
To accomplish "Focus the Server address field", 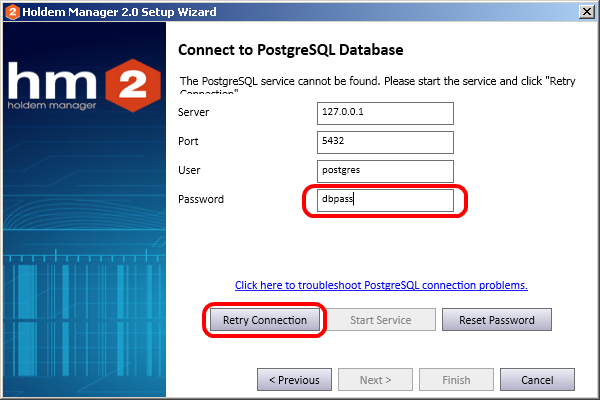I will point(385,113).
